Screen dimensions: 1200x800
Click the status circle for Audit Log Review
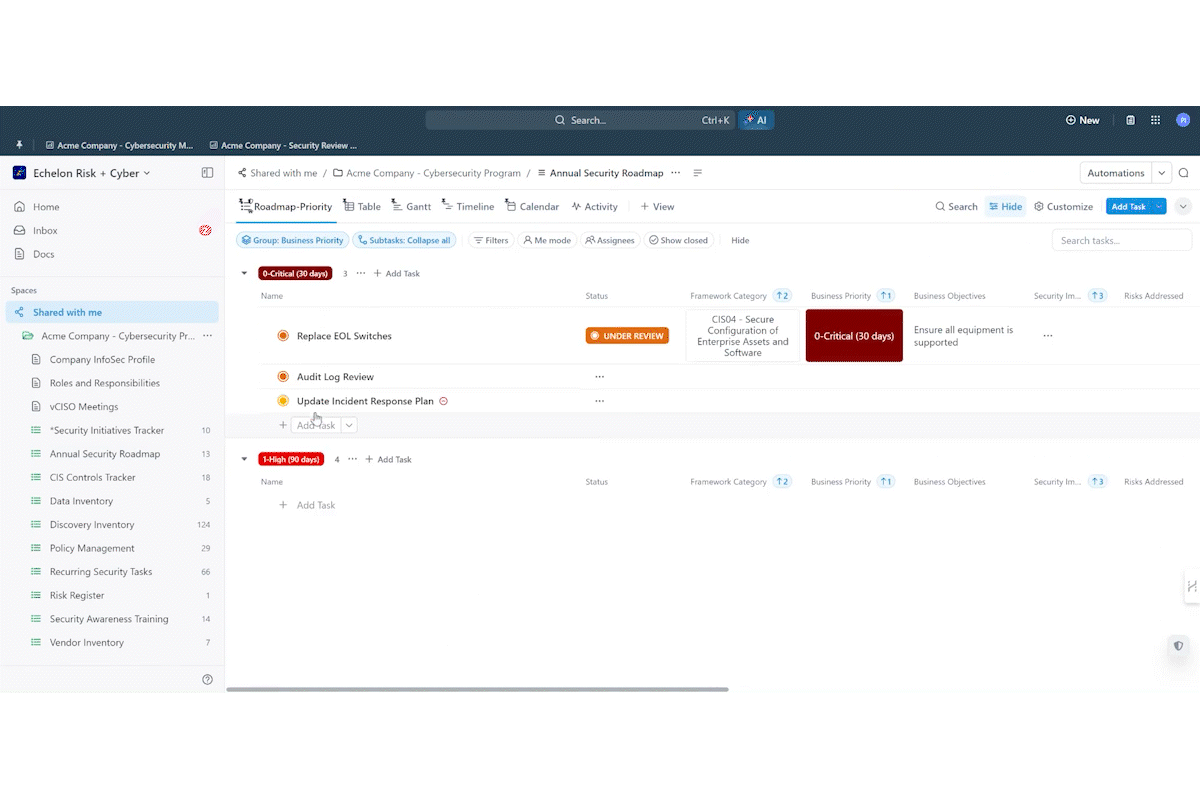[x=283, y=377]
